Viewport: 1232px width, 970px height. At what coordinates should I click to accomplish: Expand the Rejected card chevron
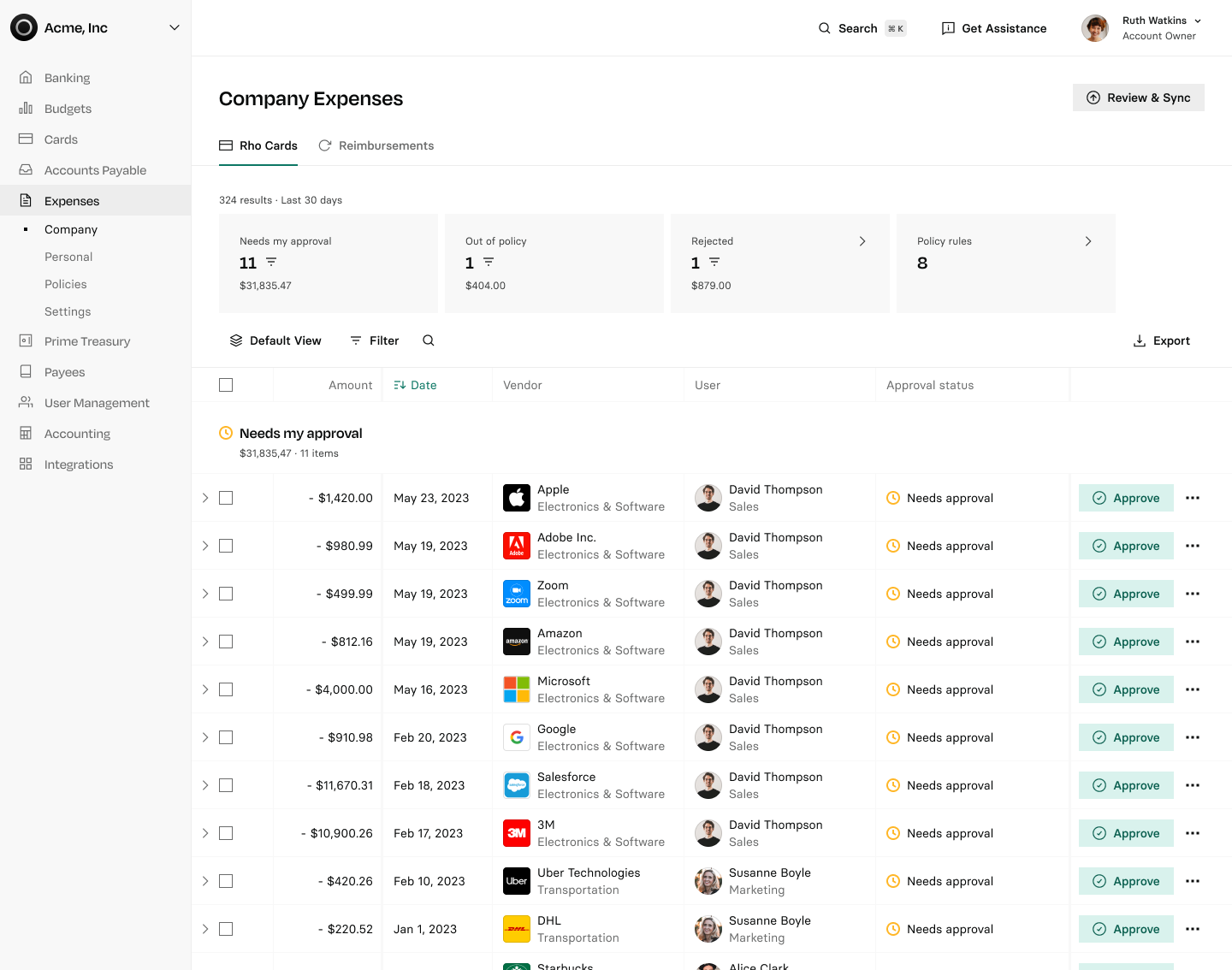[x=862, y=241]
